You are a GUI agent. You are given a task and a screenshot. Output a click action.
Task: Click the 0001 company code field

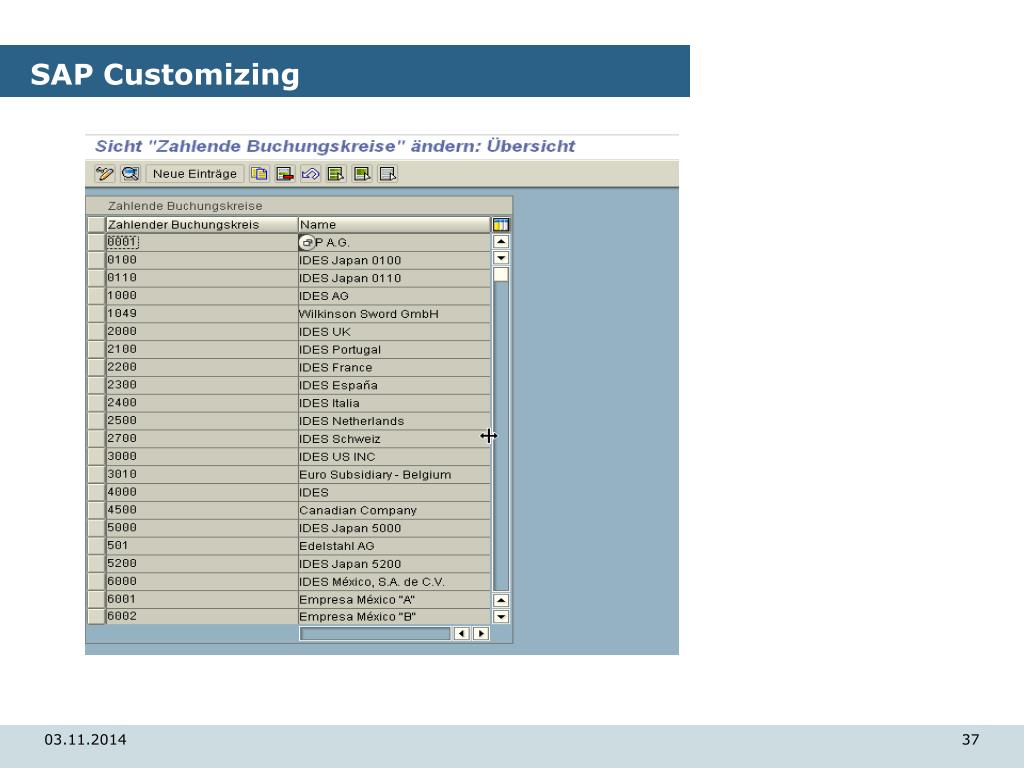pyautogui.click(x=201, y=242)
